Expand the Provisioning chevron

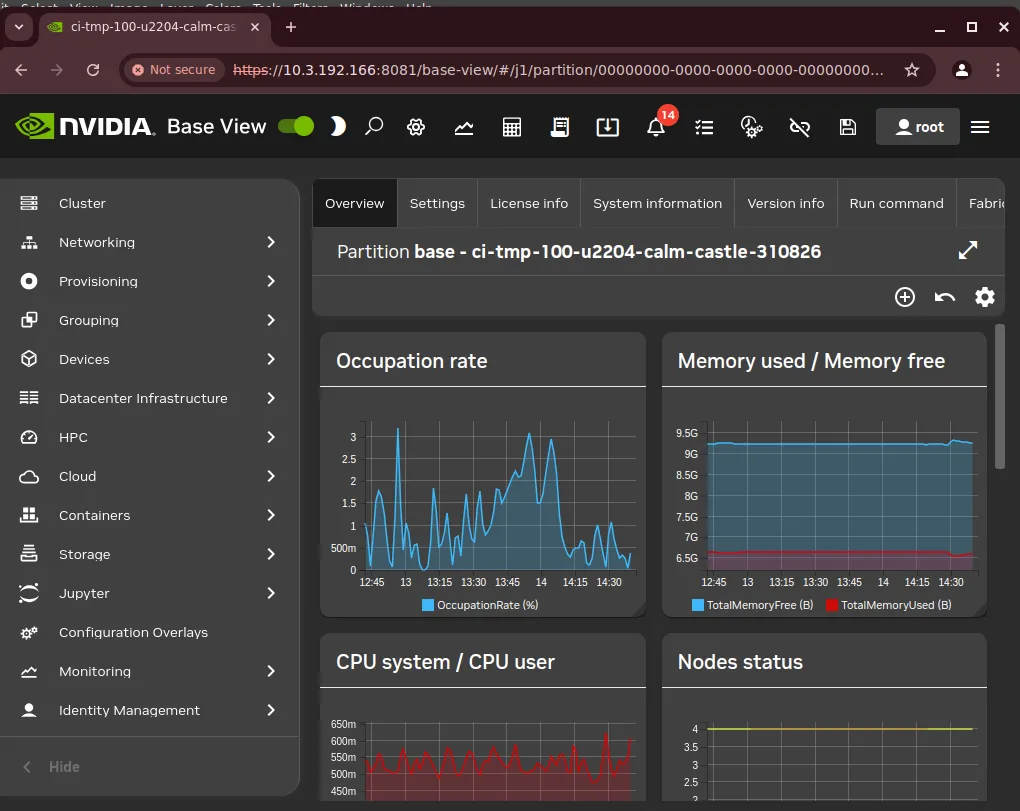pyautogui.click(x=271, y=281)
